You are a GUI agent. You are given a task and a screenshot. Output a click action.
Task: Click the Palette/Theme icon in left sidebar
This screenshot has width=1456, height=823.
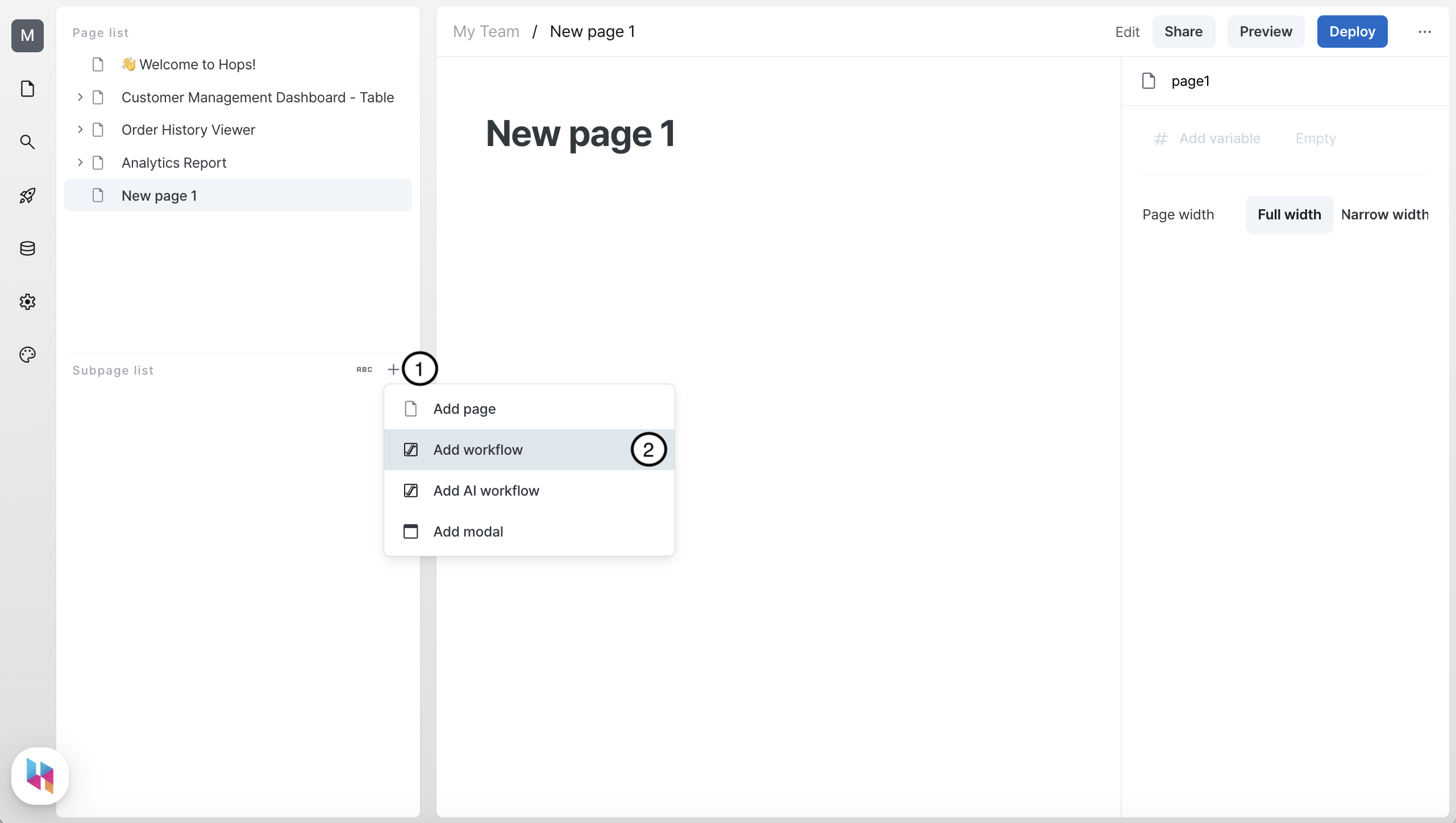27,355
